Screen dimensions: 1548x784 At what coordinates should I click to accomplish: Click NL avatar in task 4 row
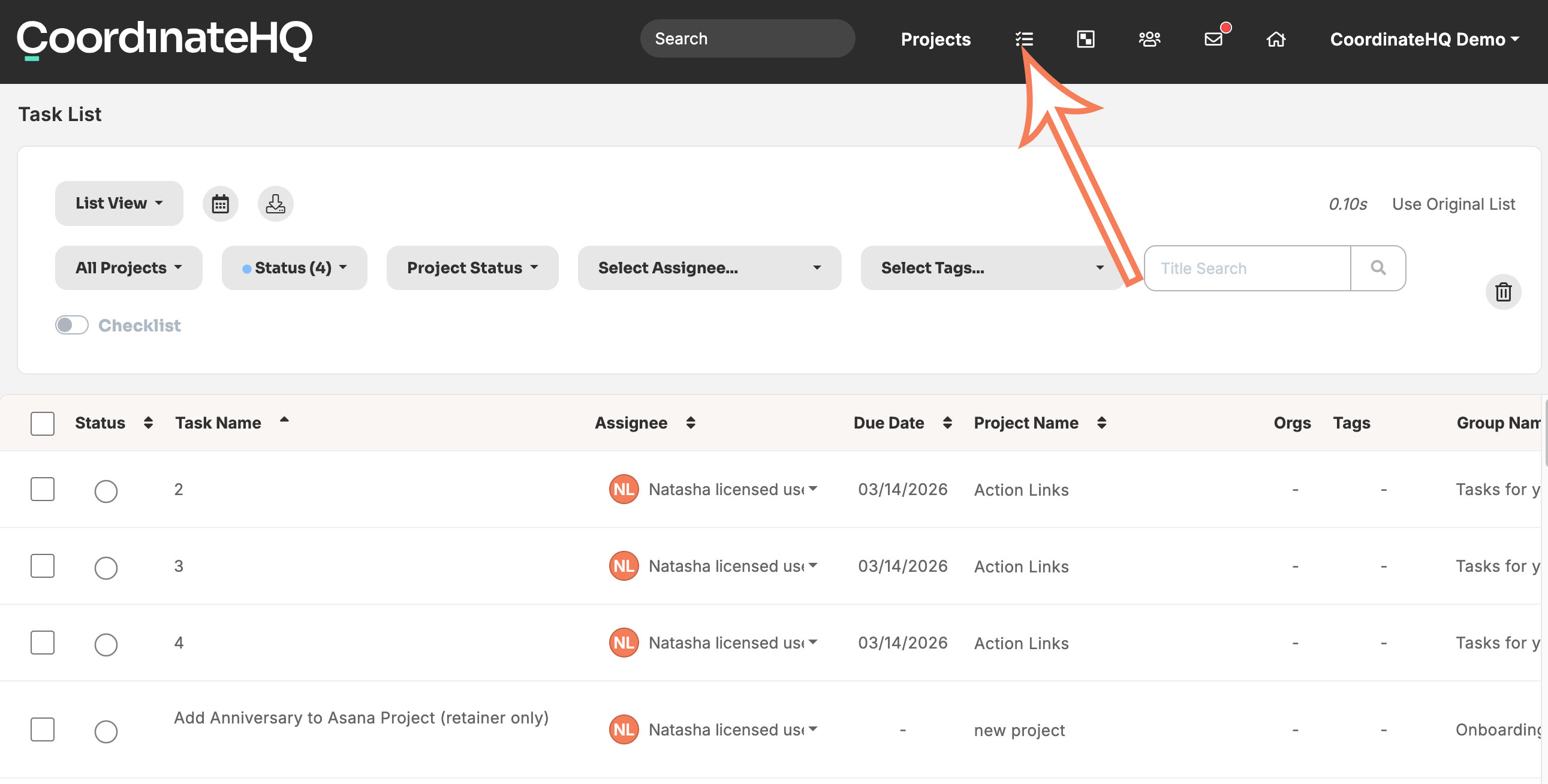pyautogui.click(x=624, y=643)
